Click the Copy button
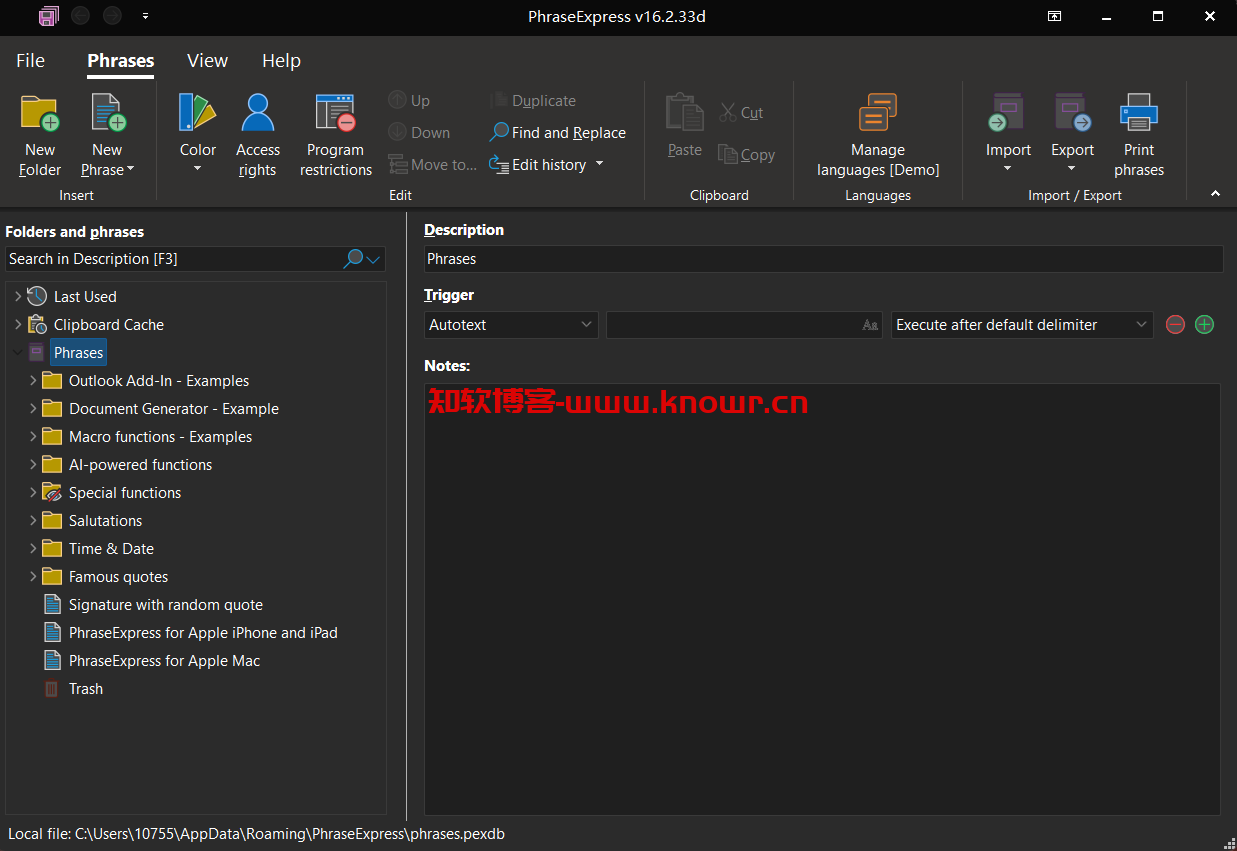 click(x=746, y=155)
